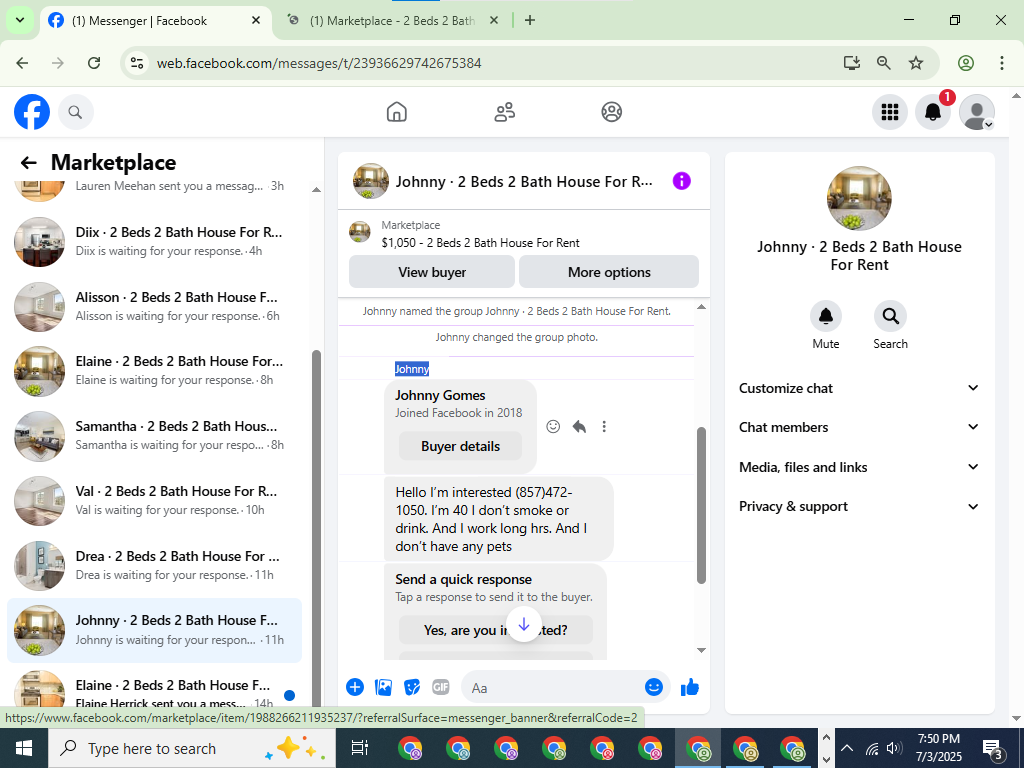React to Johnny Gomes message with emoji
Viewport: 1024px width, 768px height.
(553, 426)
